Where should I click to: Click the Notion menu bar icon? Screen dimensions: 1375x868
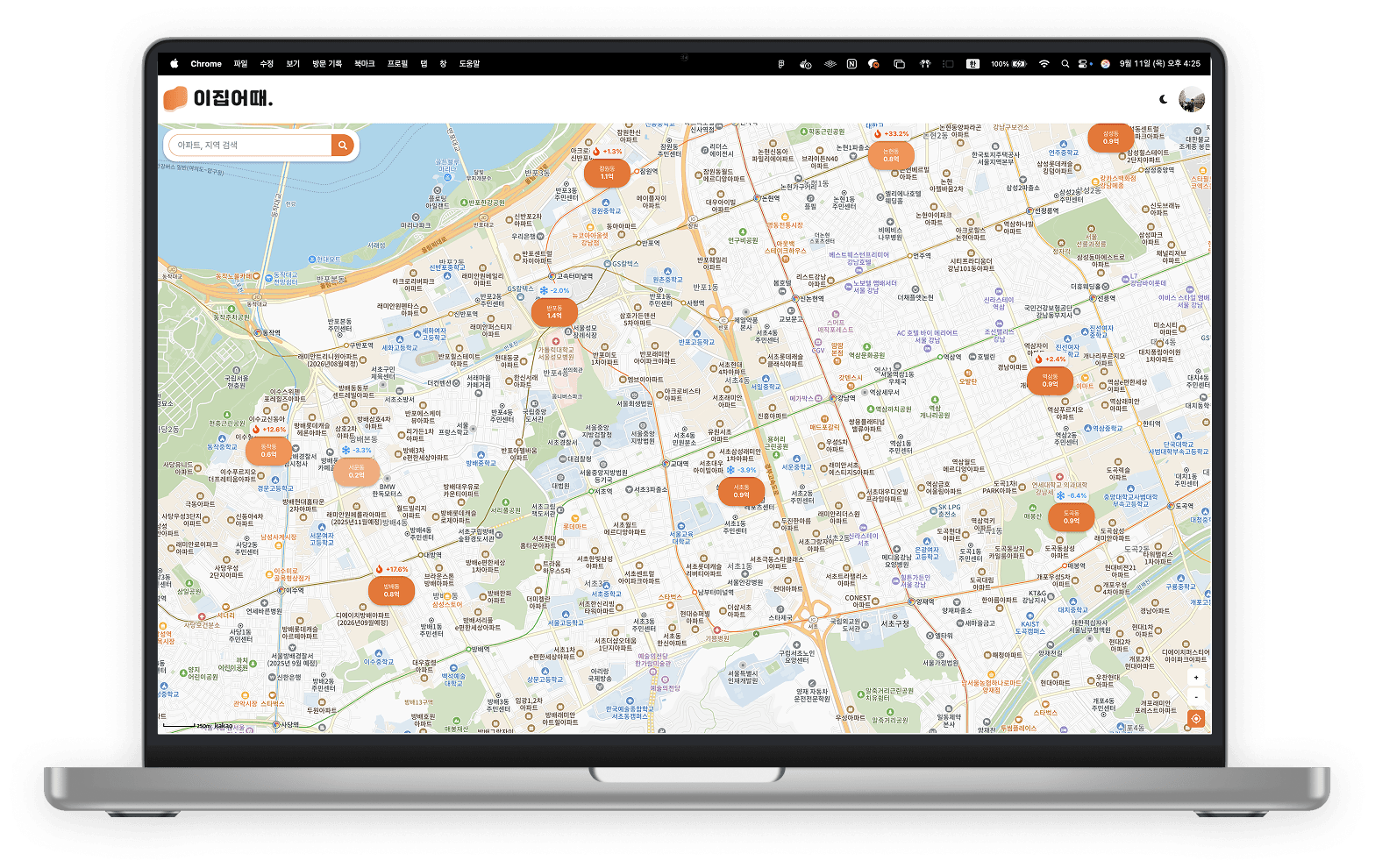[x=851, y=64]
